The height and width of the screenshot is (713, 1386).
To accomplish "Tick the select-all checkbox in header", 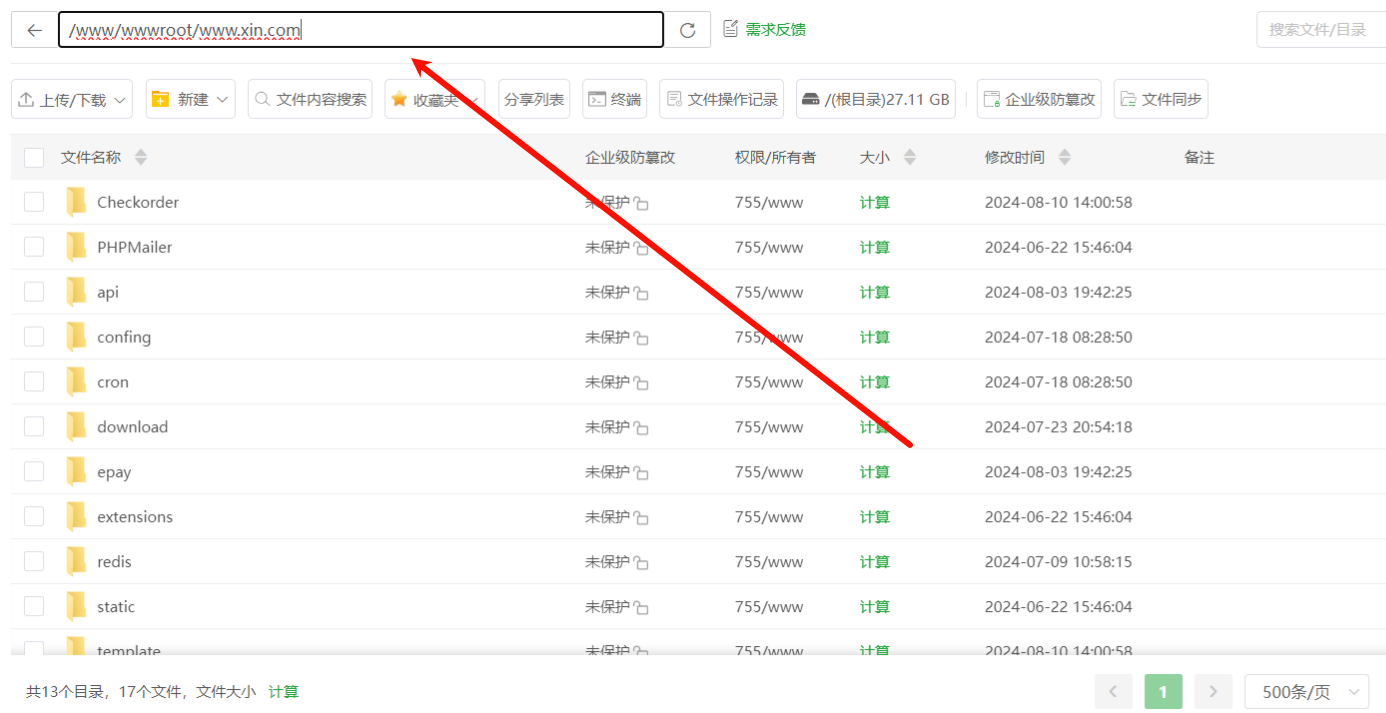I will pyautogui.click(x=34, y=157).
